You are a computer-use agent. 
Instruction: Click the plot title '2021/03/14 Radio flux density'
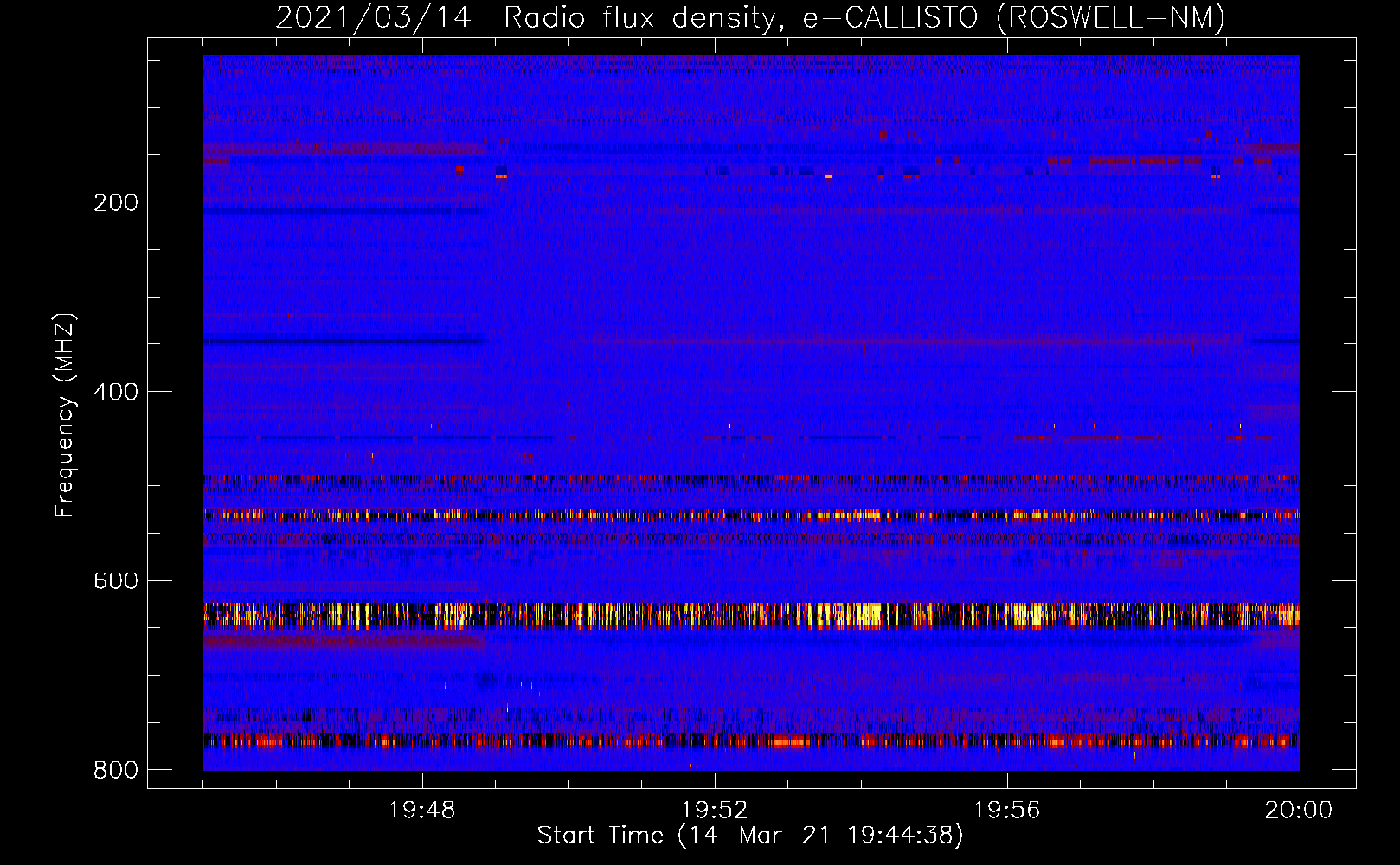(x=529, y=18)
